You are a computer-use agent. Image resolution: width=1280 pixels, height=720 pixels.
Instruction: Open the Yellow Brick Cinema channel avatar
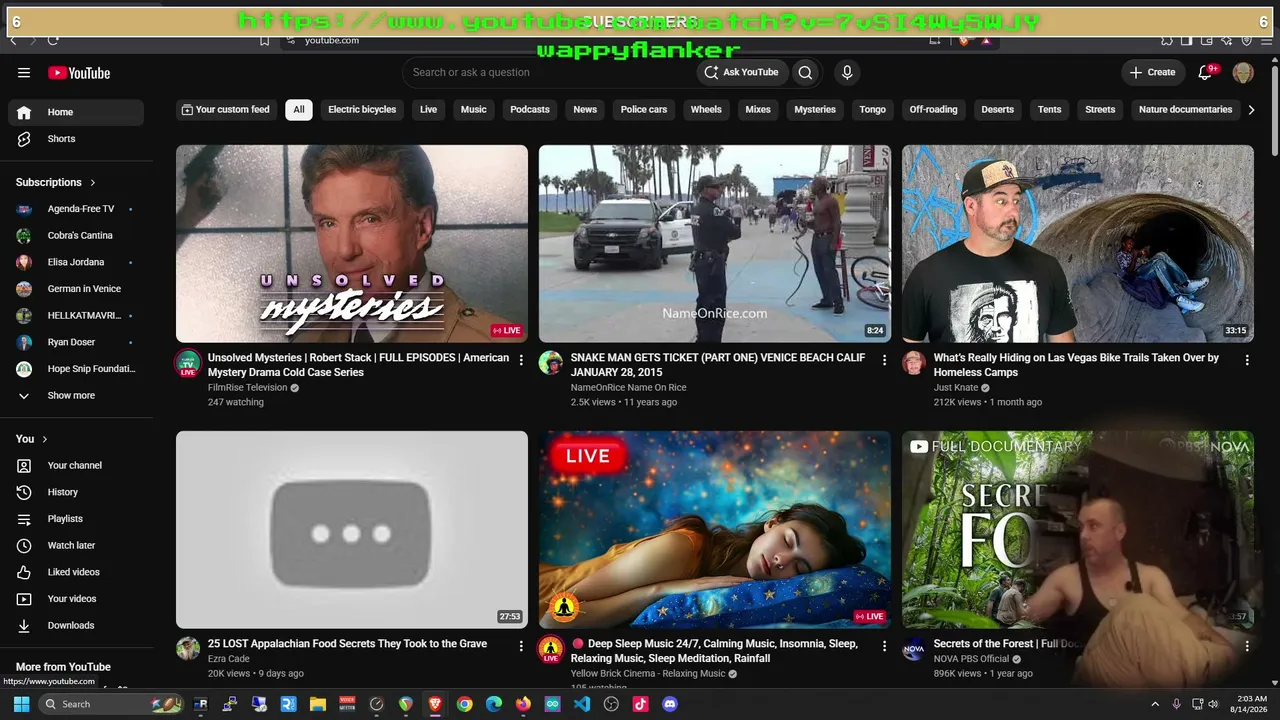(x=551, y=649)
